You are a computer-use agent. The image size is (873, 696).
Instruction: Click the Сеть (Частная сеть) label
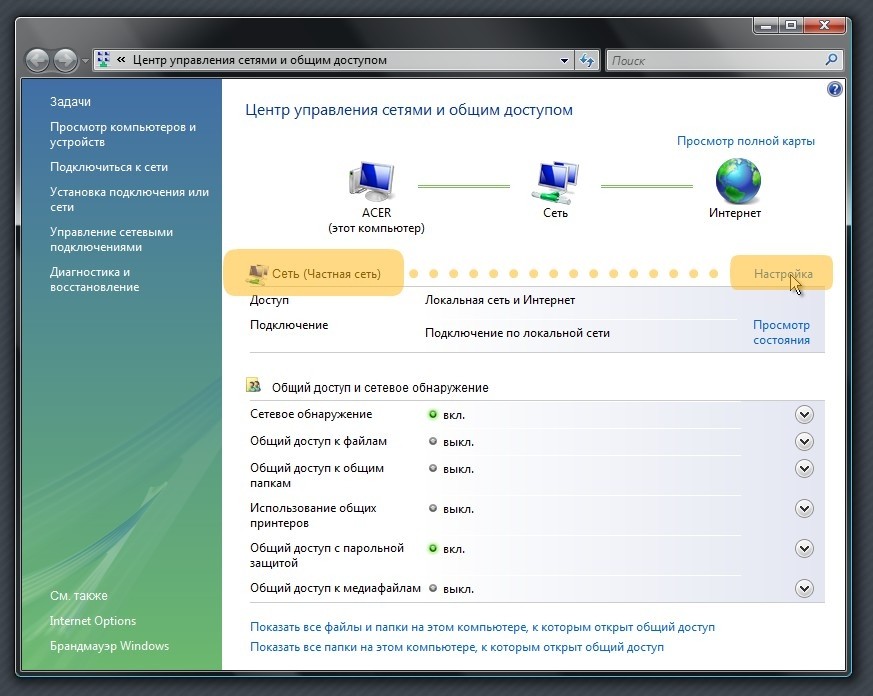tap(326, 274)
